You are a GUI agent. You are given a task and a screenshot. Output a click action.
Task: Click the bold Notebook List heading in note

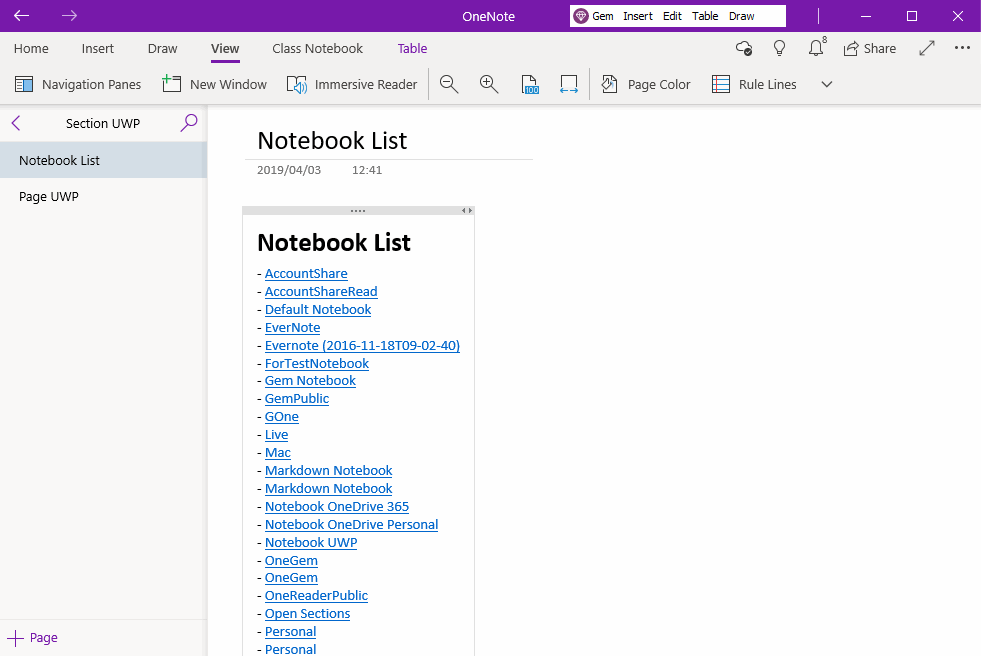334,243
